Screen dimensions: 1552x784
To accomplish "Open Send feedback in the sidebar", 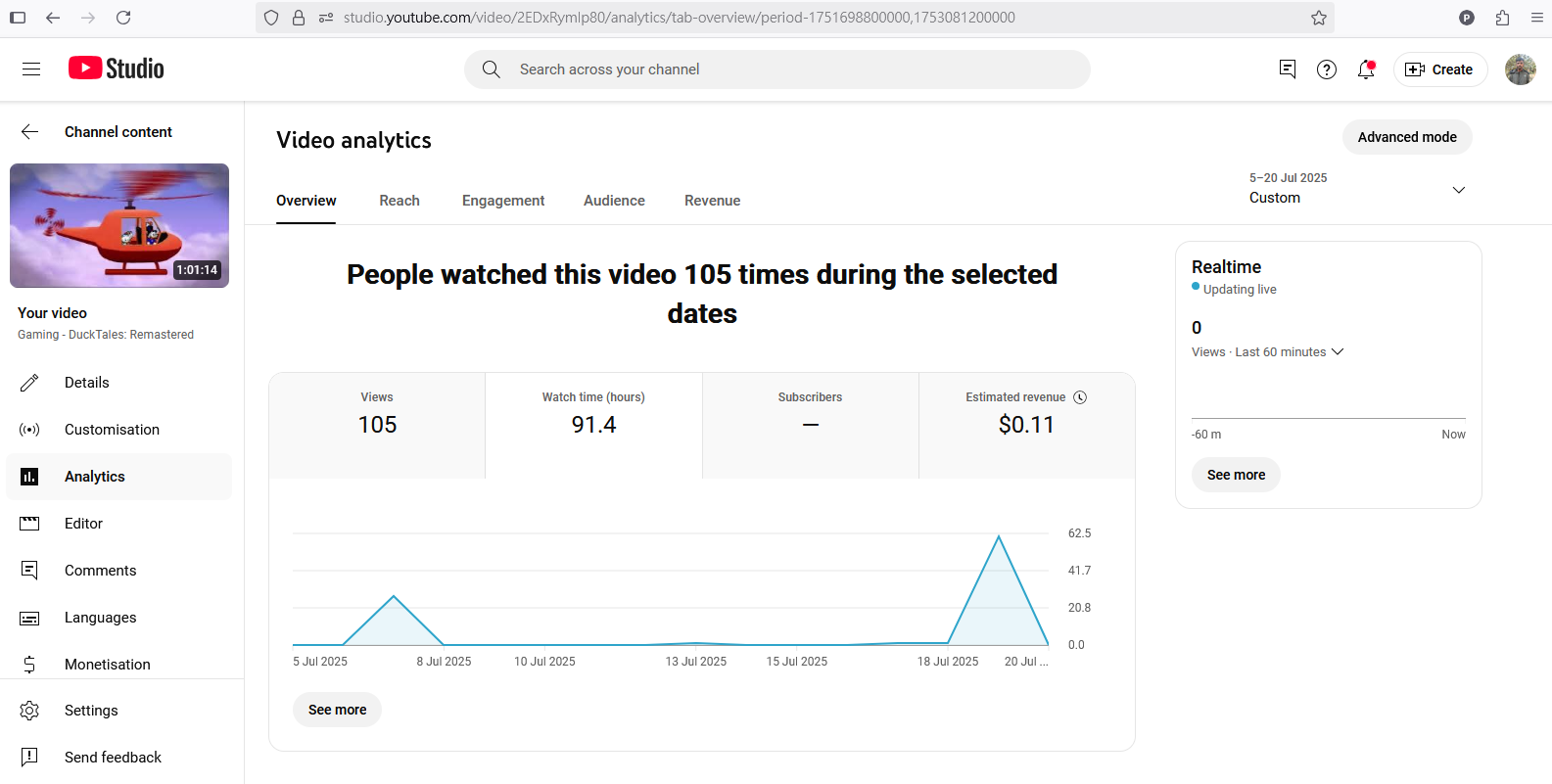I will point(119,758).
